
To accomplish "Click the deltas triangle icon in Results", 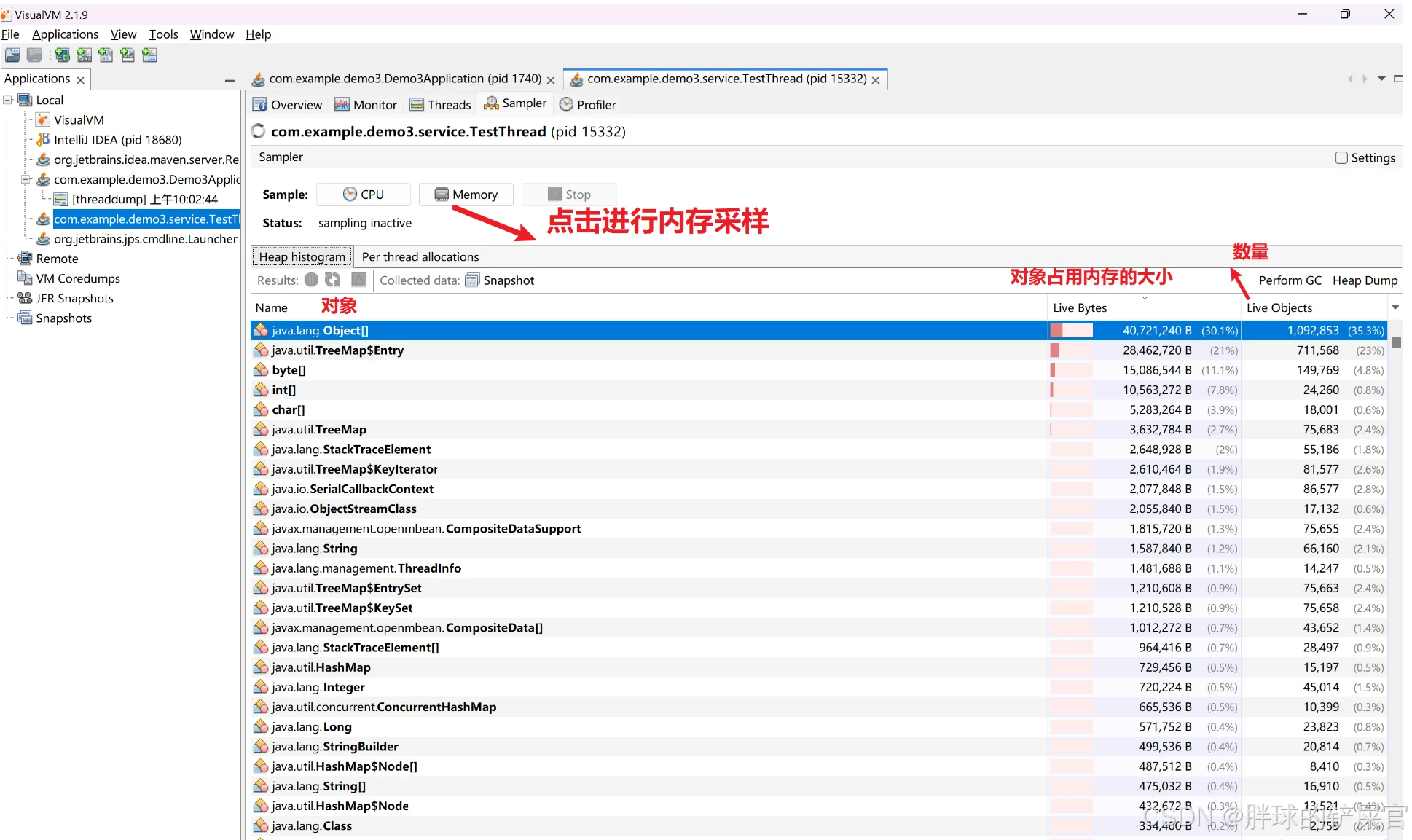I will [358, 280].
